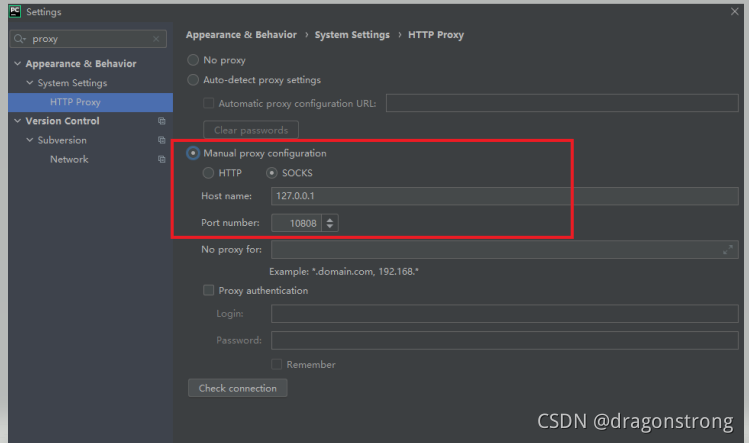Select Manual proxy configuration radio
The width and height of the screenshot is (749, 443).
[193, 153]
